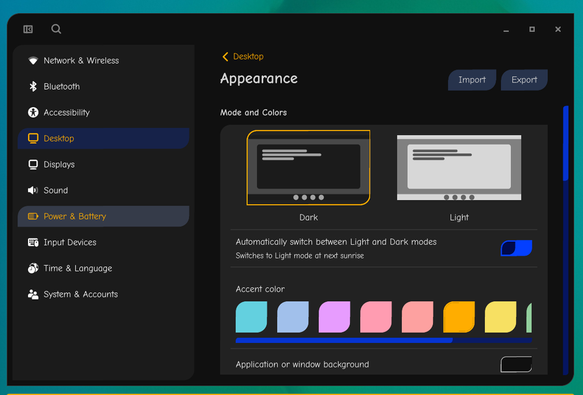Screen dimensions: 583x395
Task: Click 'Switches to Light mode at next sunrise'
Action: [300, 256]
